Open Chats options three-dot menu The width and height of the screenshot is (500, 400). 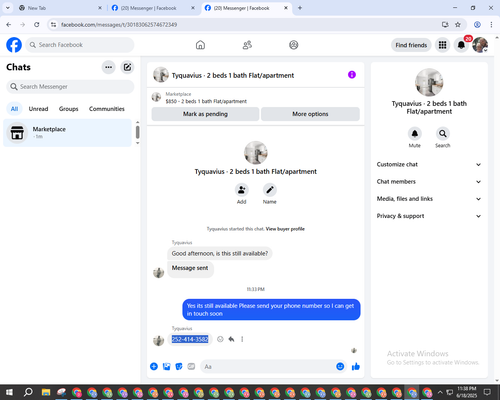[108, 67]
